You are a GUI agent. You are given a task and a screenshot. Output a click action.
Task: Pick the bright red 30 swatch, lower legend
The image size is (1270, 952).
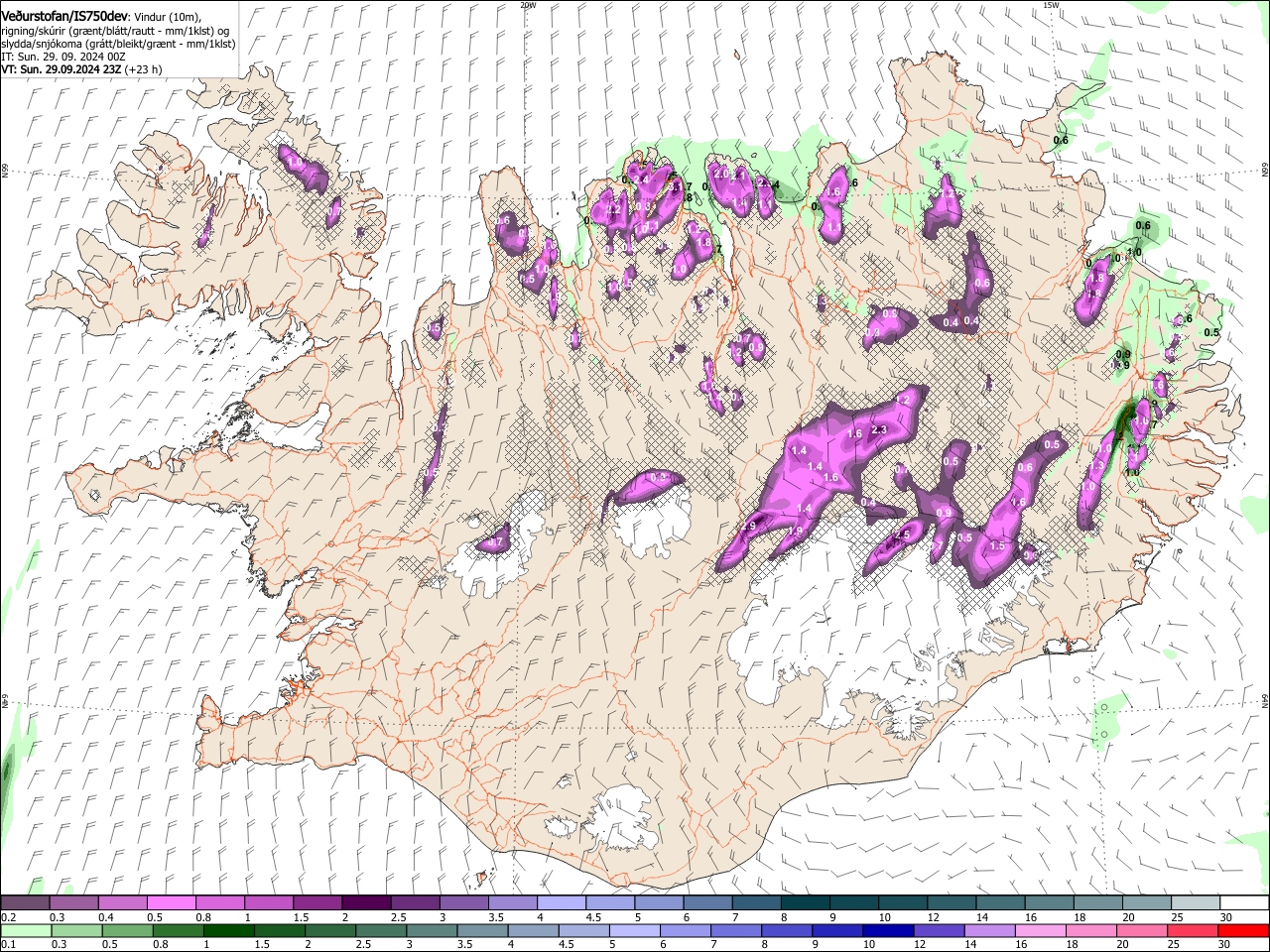tap(1243, 931)
